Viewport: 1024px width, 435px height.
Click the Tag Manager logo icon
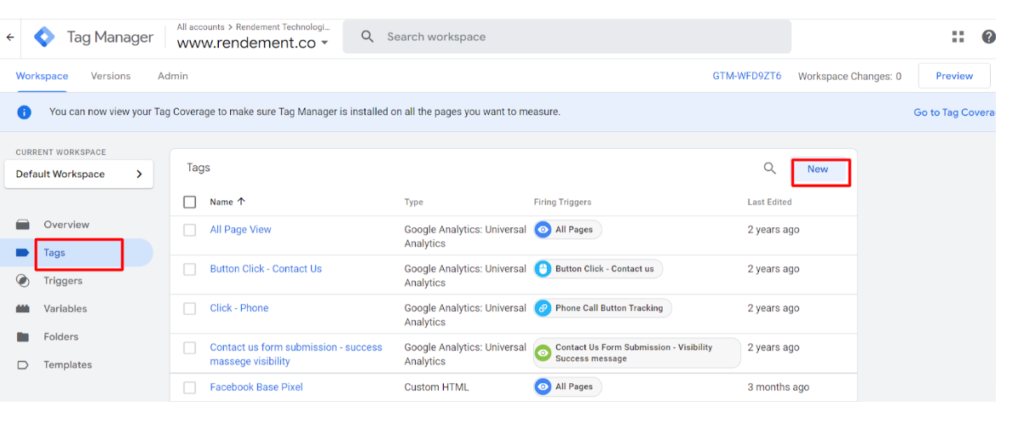[44, 37]
